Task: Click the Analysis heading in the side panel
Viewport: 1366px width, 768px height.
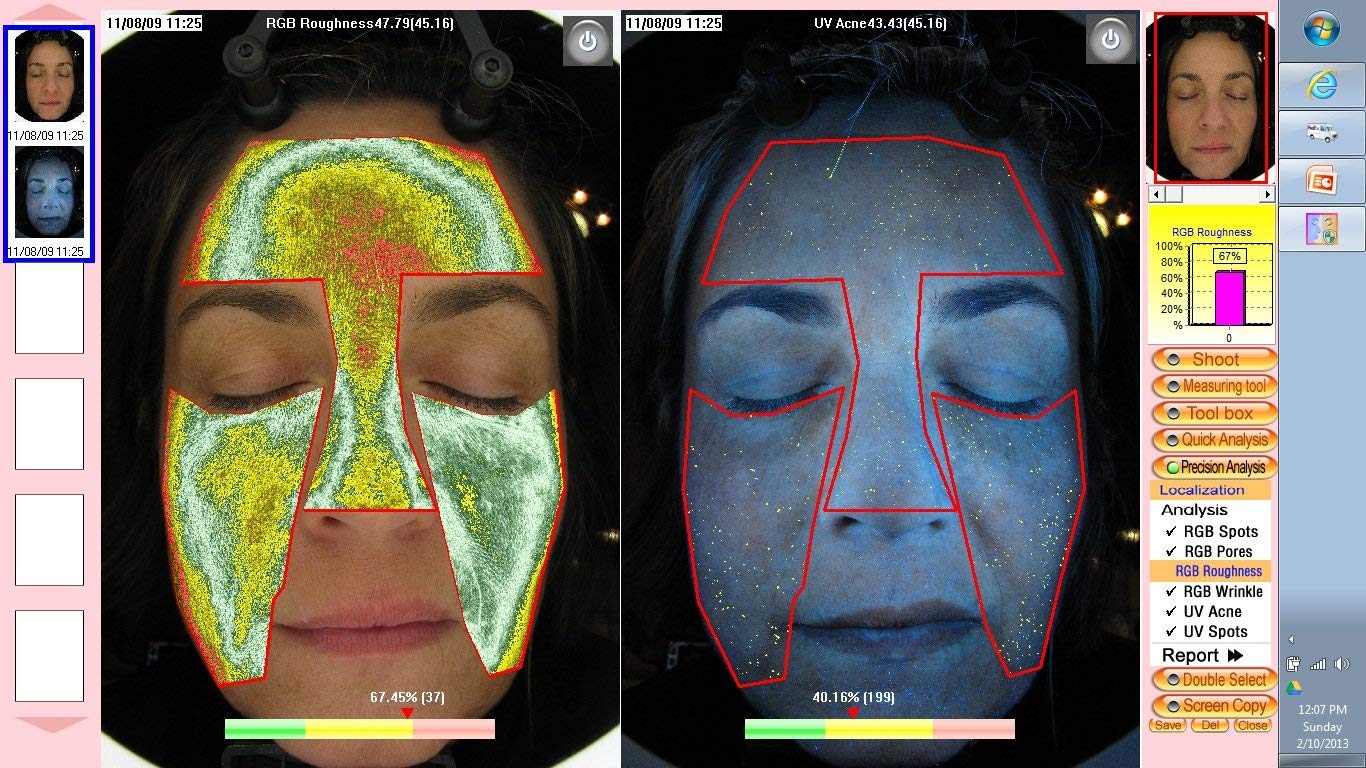Action: pyautogui.click(x=1193, y=510)
